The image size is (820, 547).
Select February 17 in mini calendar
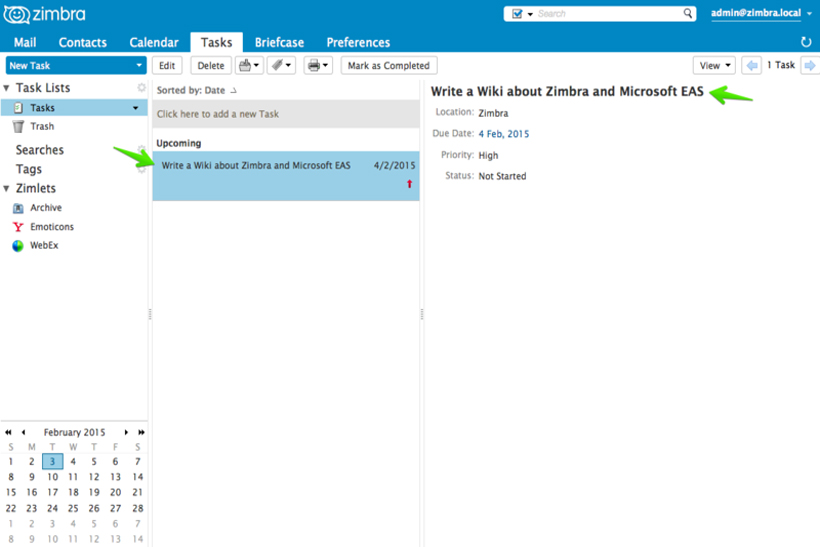pos(52,493)
